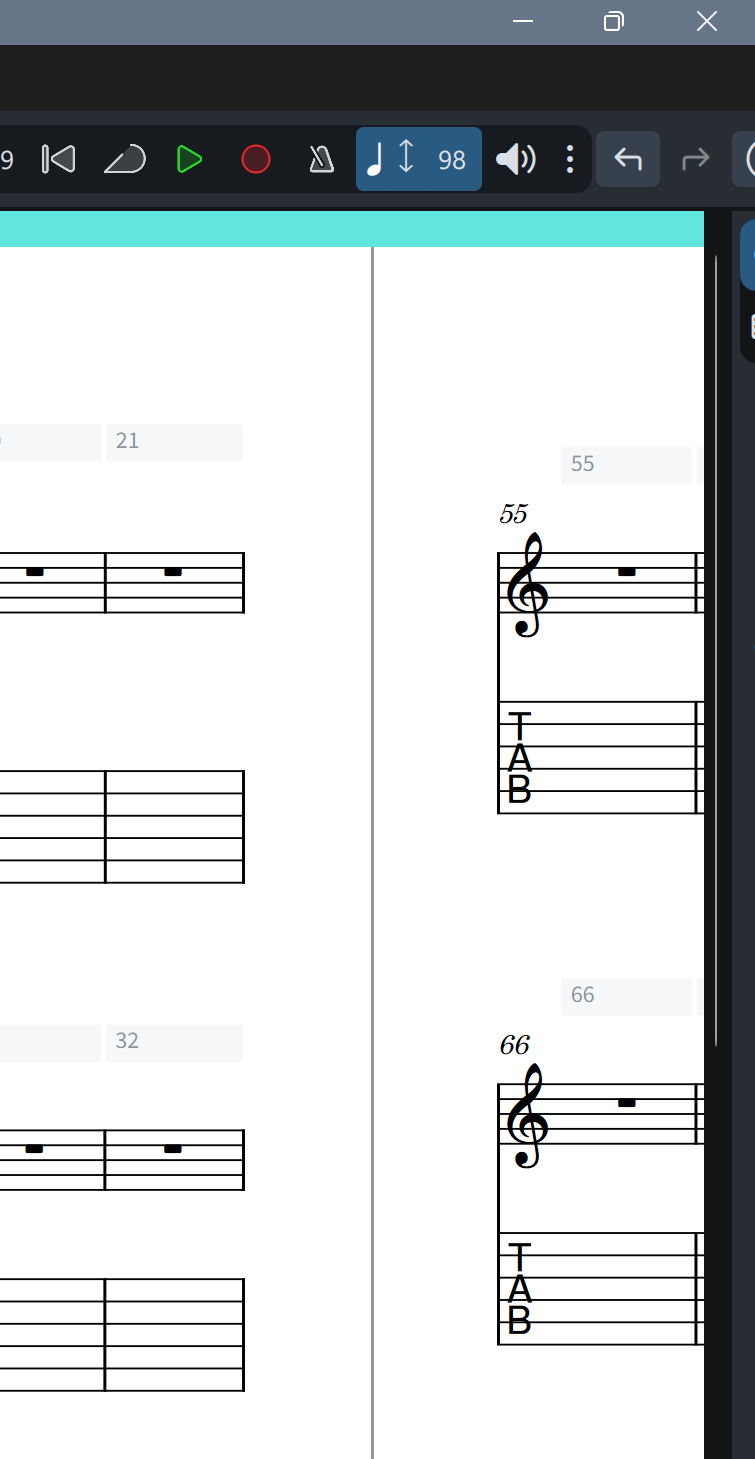Start playback with the green play button
This screenshot has width=755, height=1459.
(x=189, y=159)
